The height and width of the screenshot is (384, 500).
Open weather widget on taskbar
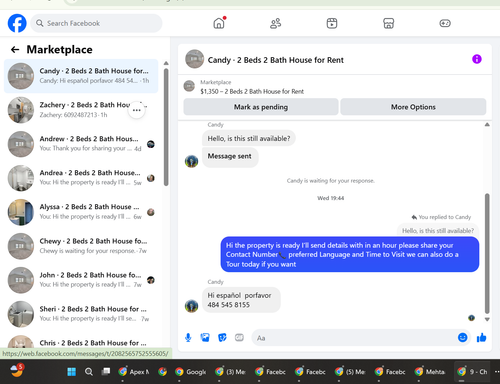[17, 370]
